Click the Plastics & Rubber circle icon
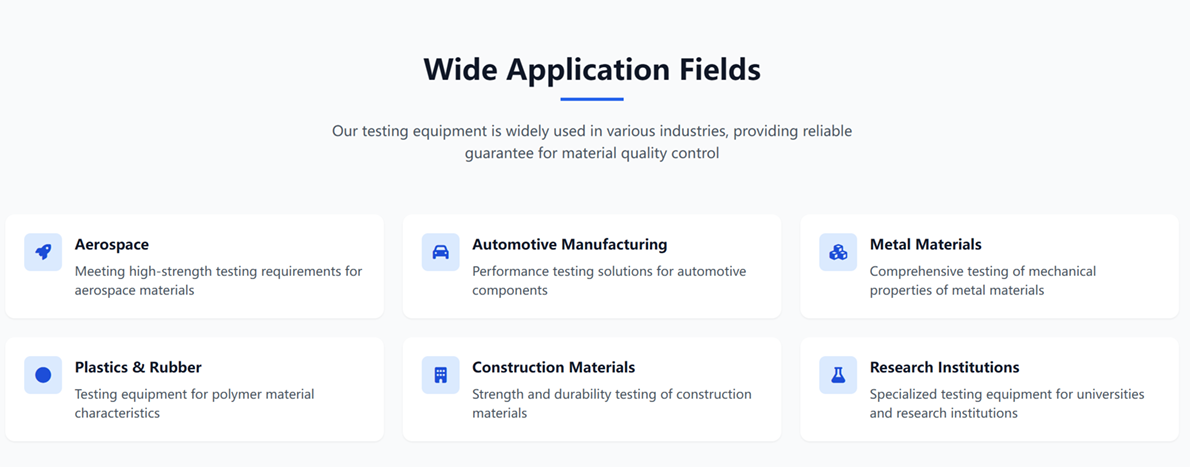Screen dimensions: 1190x467 [43, 375]
